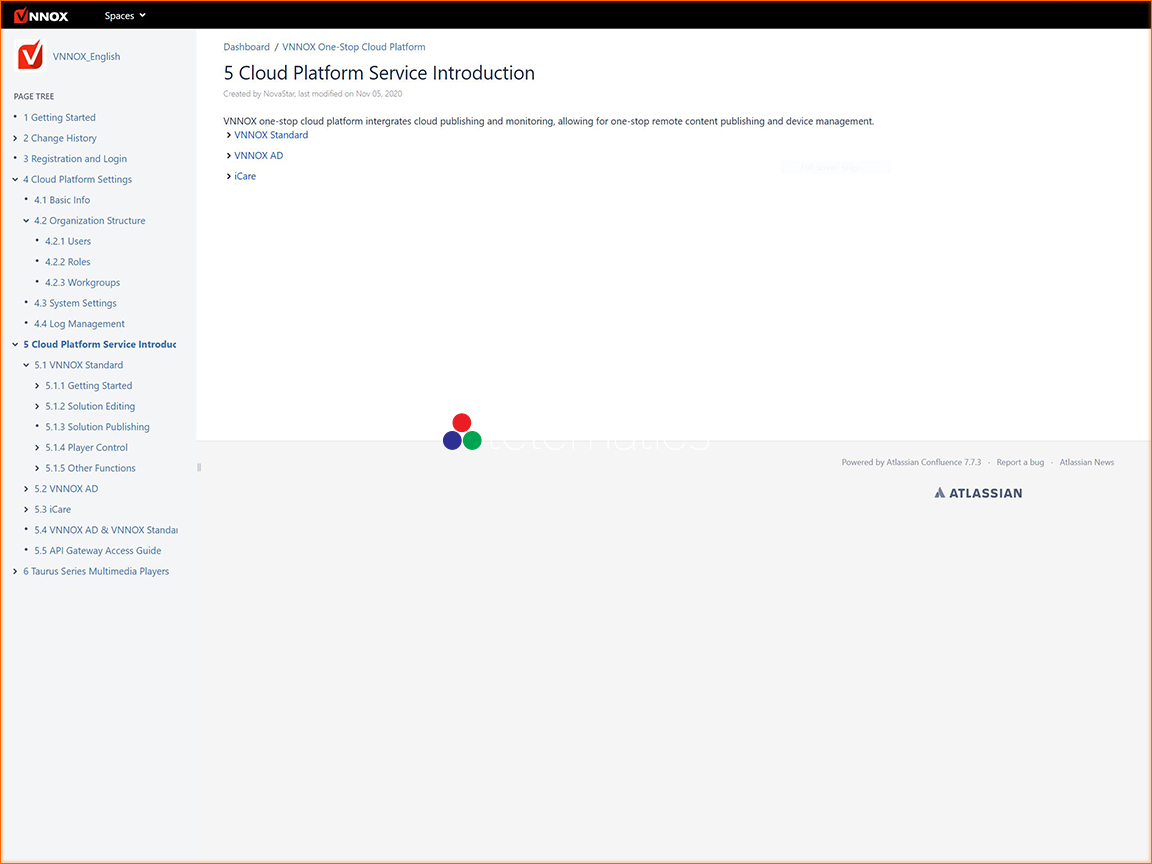The width and height of the screenshot is (1152, 864).
Task: Open 5.3 iCare in page tree
Action: [53, 509]
